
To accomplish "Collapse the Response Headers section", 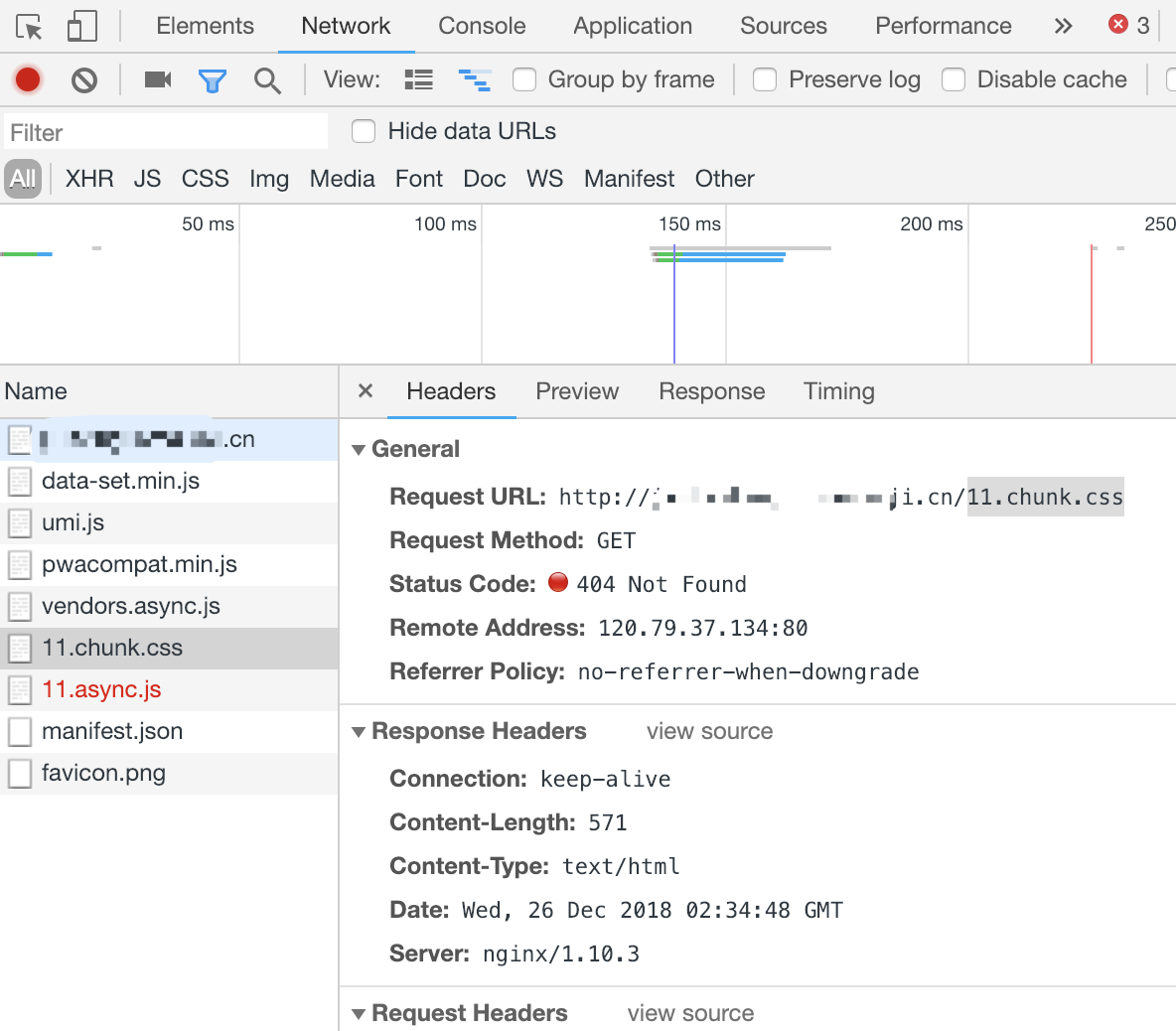I will [x=359, y=731].
